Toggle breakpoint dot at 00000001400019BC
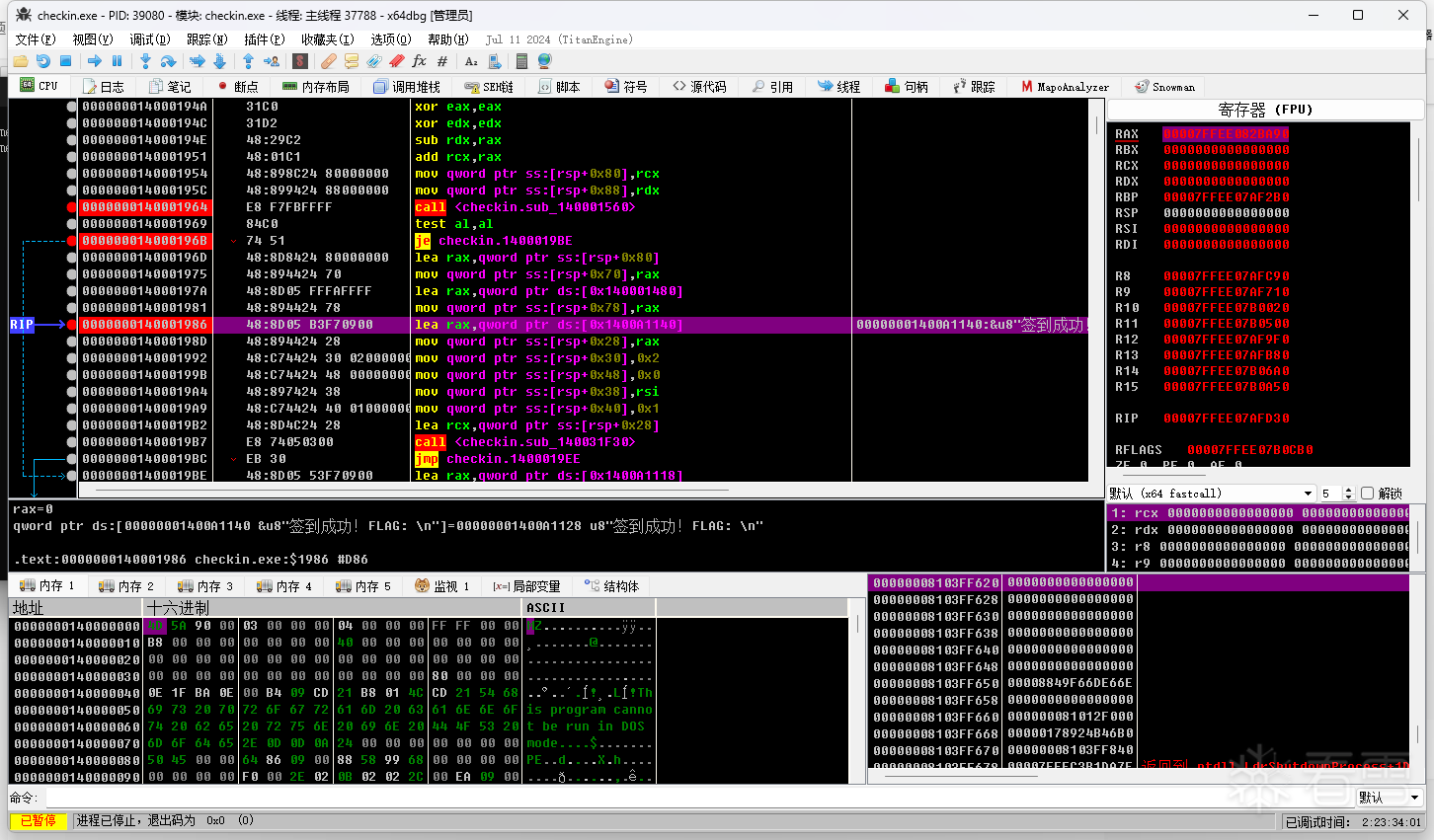The image size is (1434, 840). (x=71, y=459)
